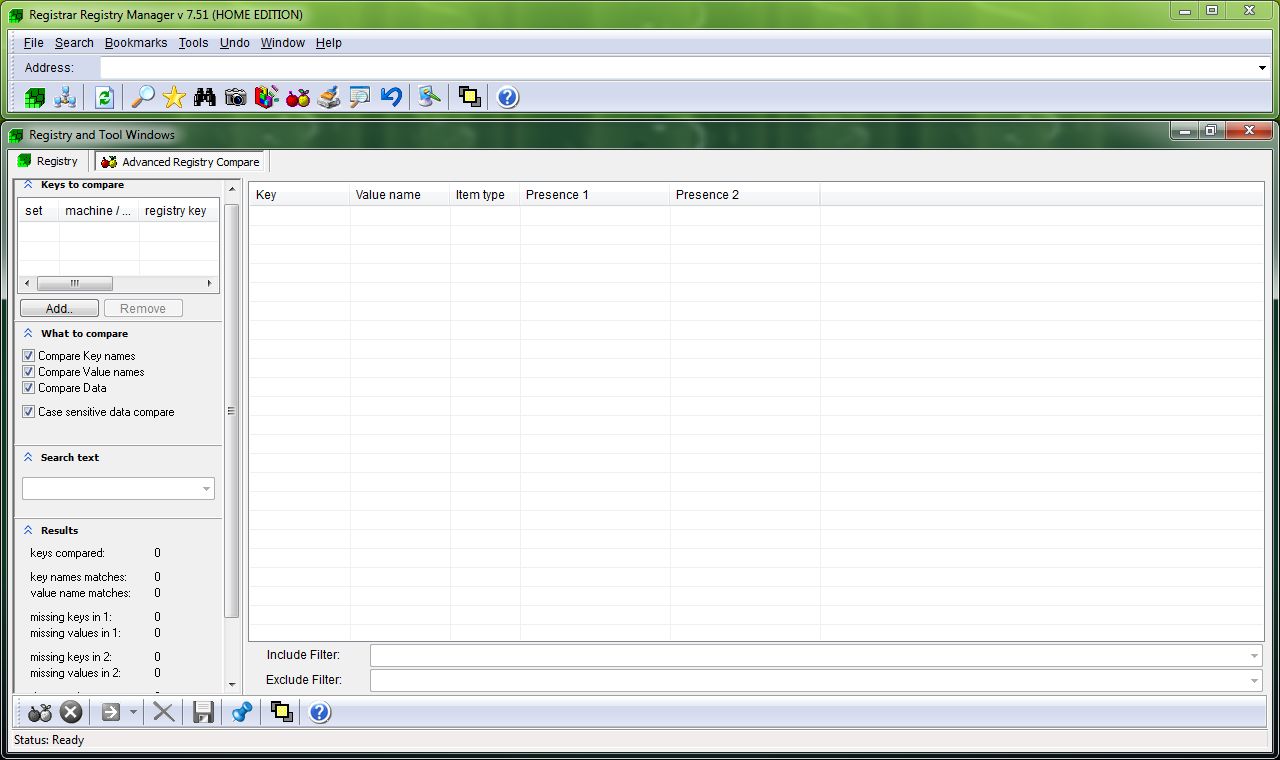This screenshot has width=1280, height=760.
Task: Click the Presence 2 column header
Action: pos(745,194)
